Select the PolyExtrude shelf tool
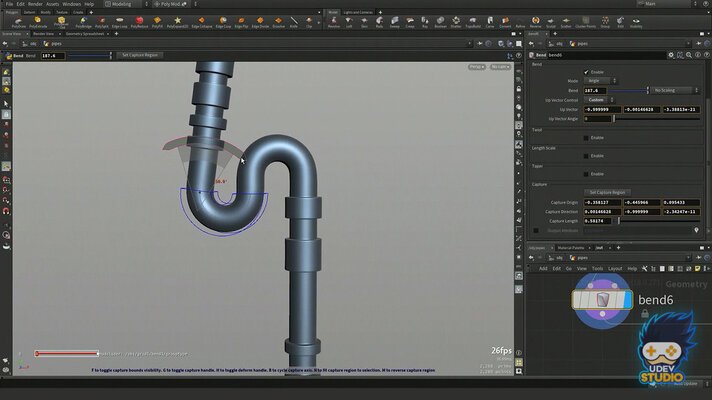 tap(39, 20)
